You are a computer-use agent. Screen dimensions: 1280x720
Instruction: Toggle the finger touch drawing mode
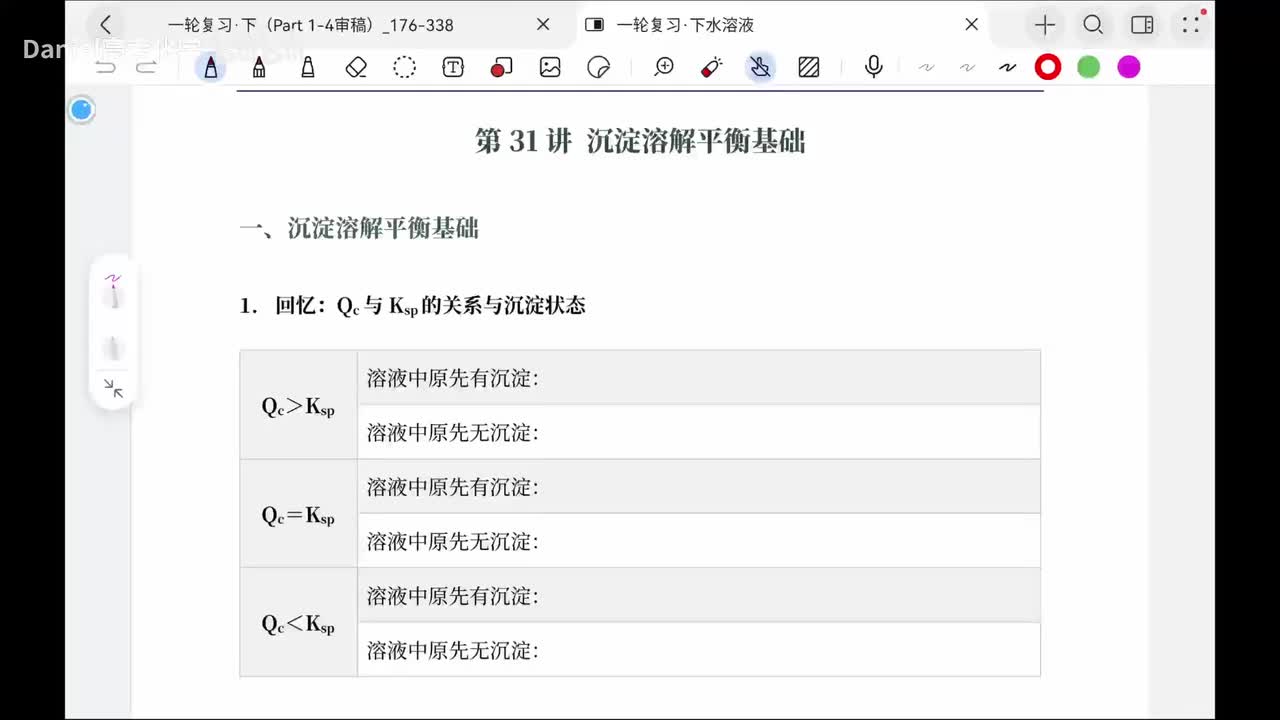pyautogui.click(x=761, y=67)
